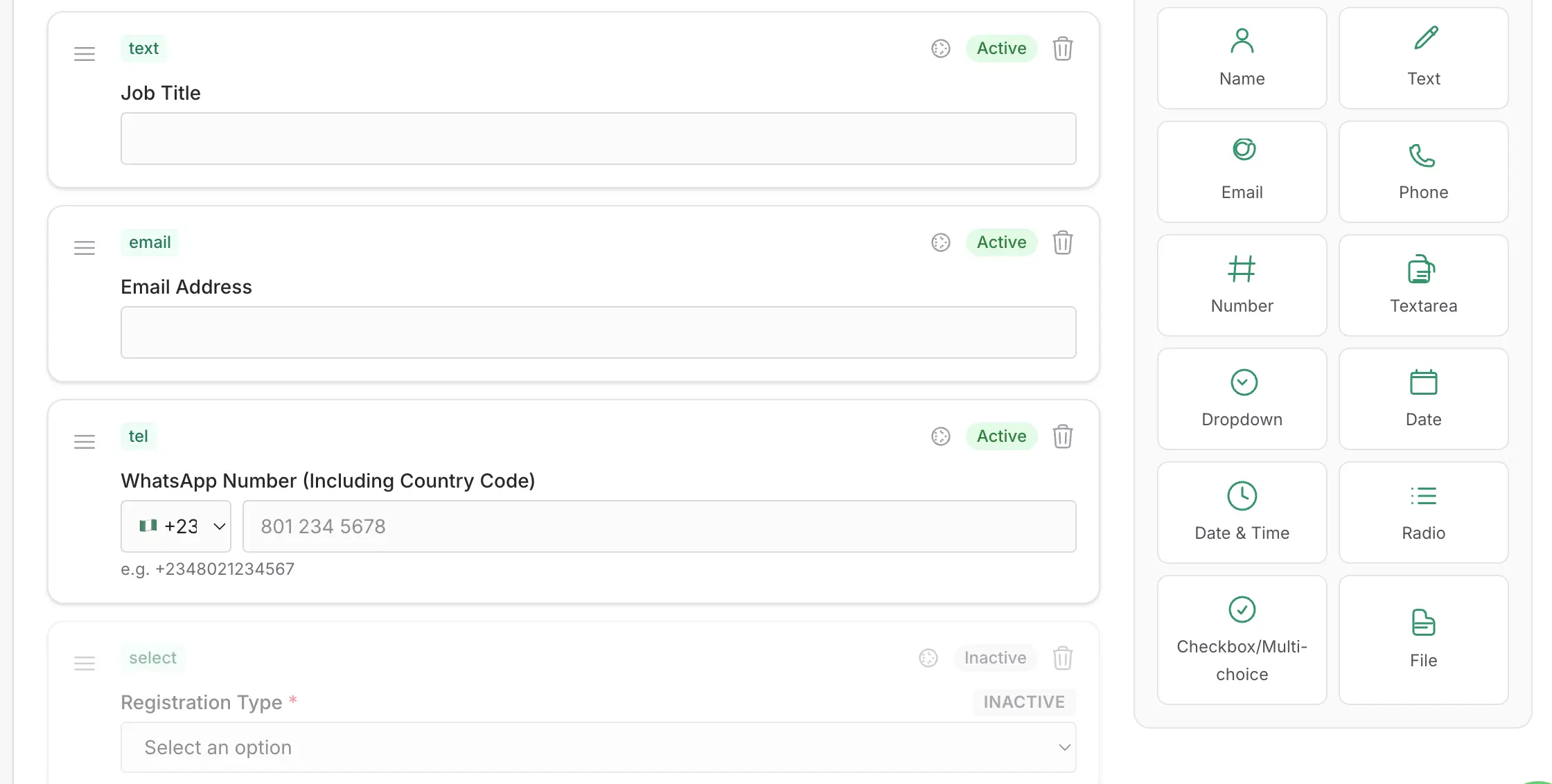Add a Textarea field

[x=1423, y=285]
